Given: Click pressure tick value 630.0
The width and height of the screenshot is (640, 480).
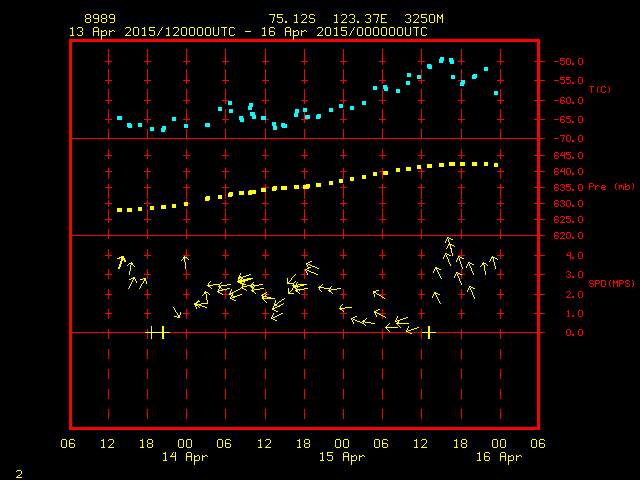Looking at the screenshot, I should point(568,204).
